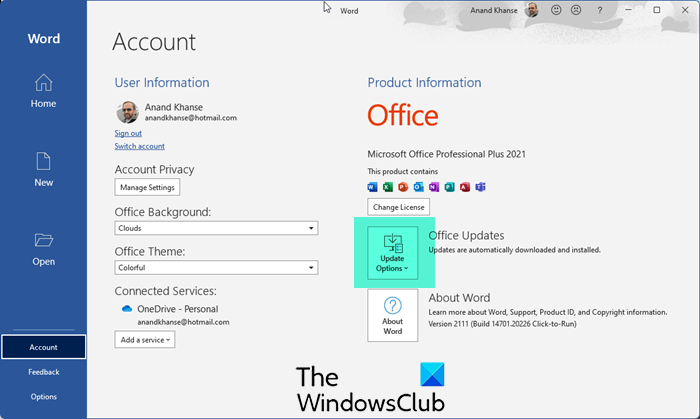Open the Options sidebar item
700x419 pixels.
click(x=43, y=397)
